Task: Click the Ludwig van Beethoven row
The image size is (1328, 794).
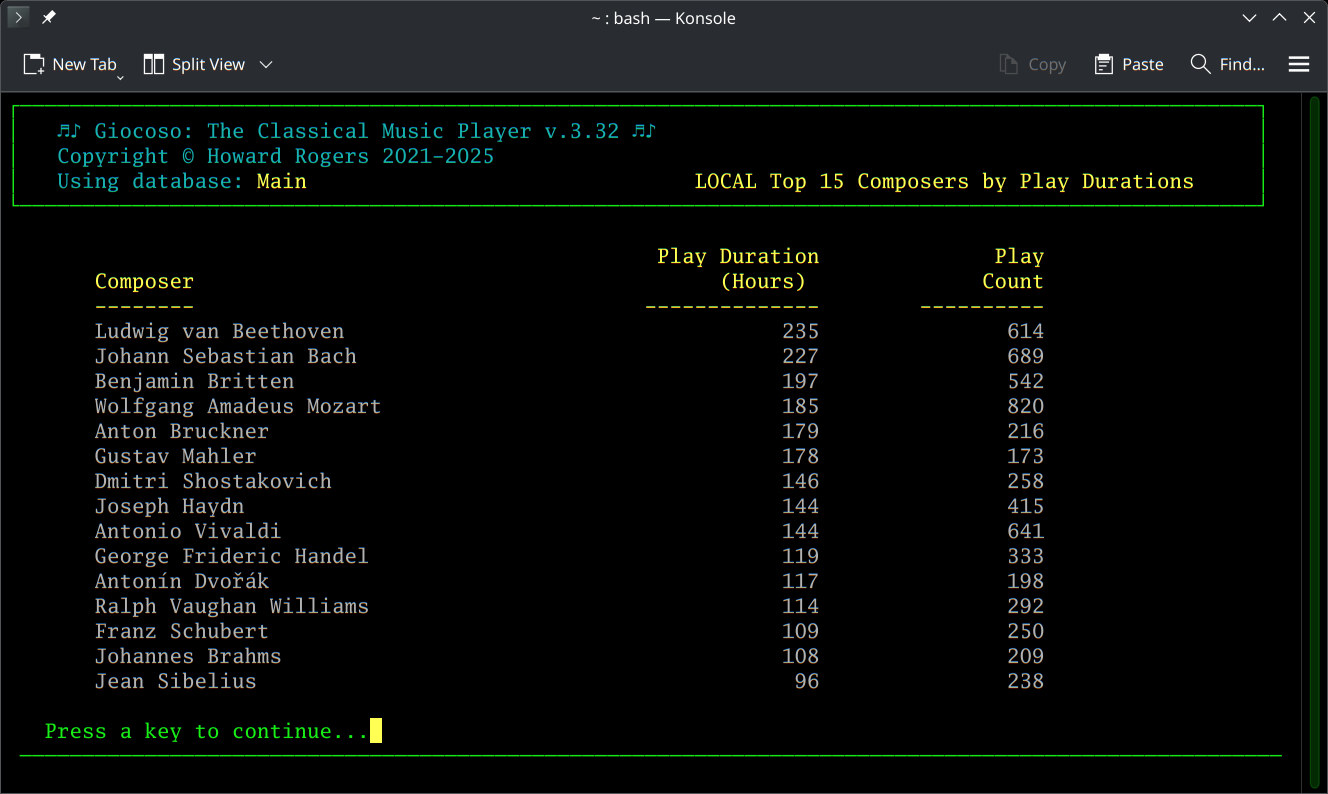Action: [219, 331]
